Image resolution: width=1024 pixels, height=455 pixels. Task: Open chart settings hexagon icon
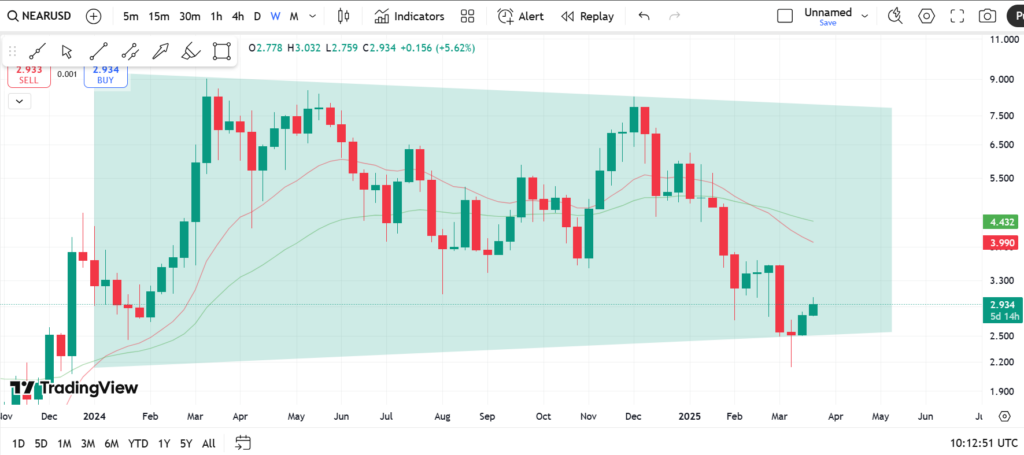click(x=926, y=16)
